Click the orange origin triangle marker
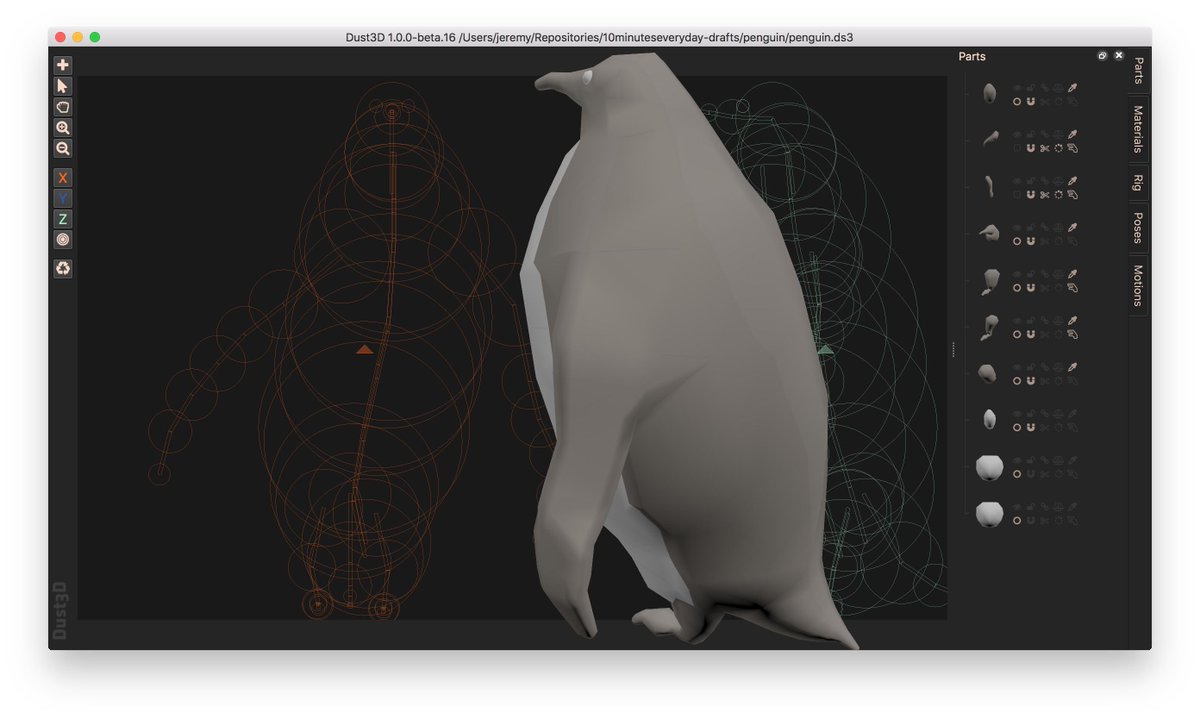 point(365,349)
